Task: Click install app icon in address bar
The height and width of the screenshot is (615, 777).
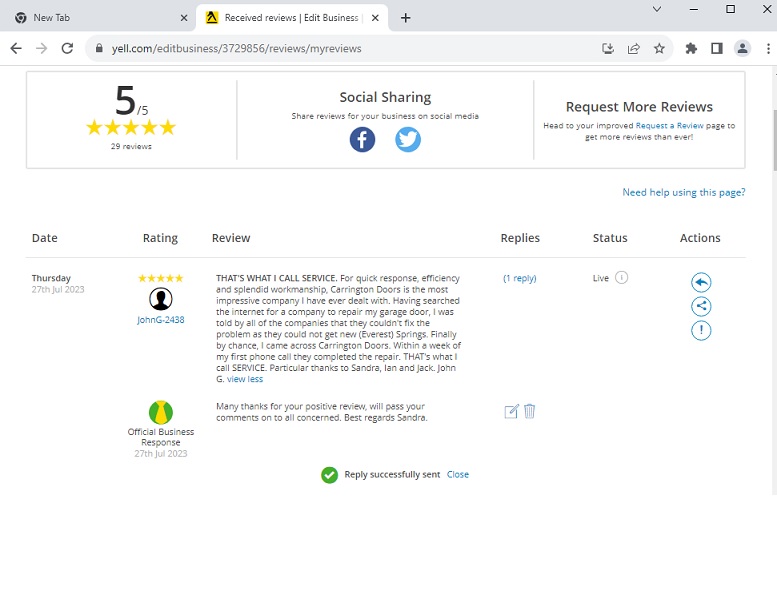Action: point(608,48)
